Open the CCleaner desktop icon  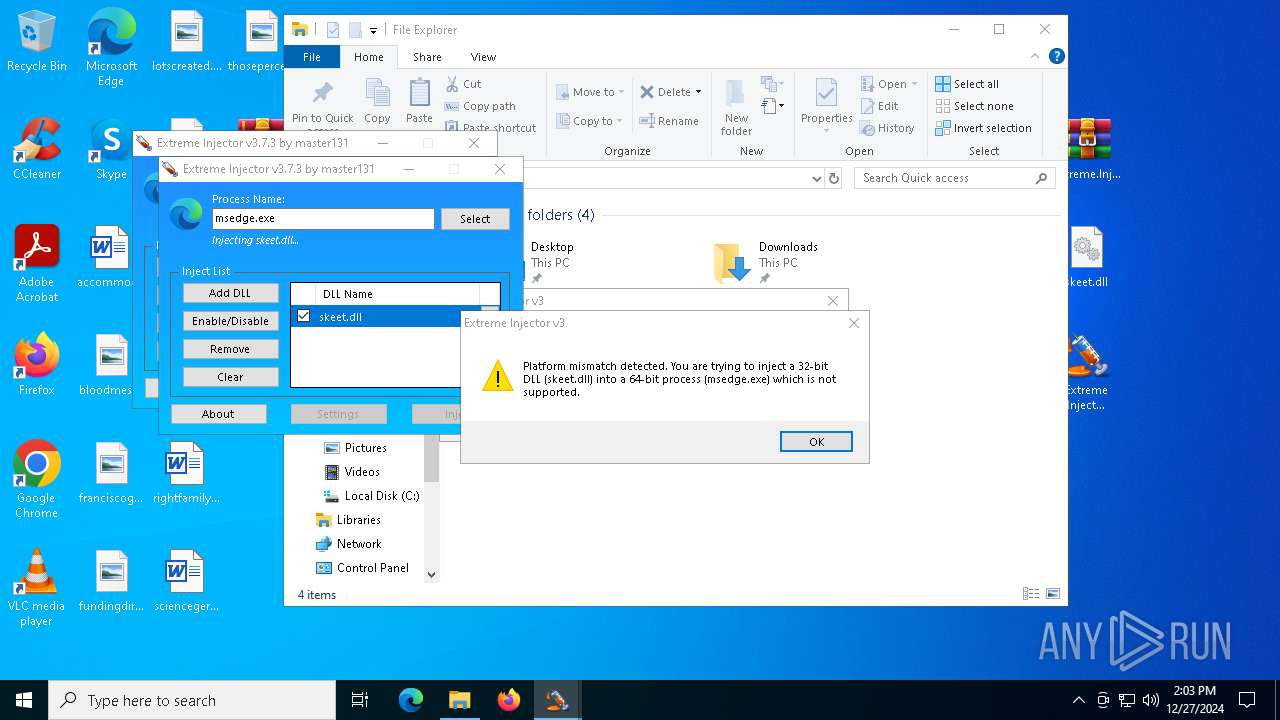point(37,149)
